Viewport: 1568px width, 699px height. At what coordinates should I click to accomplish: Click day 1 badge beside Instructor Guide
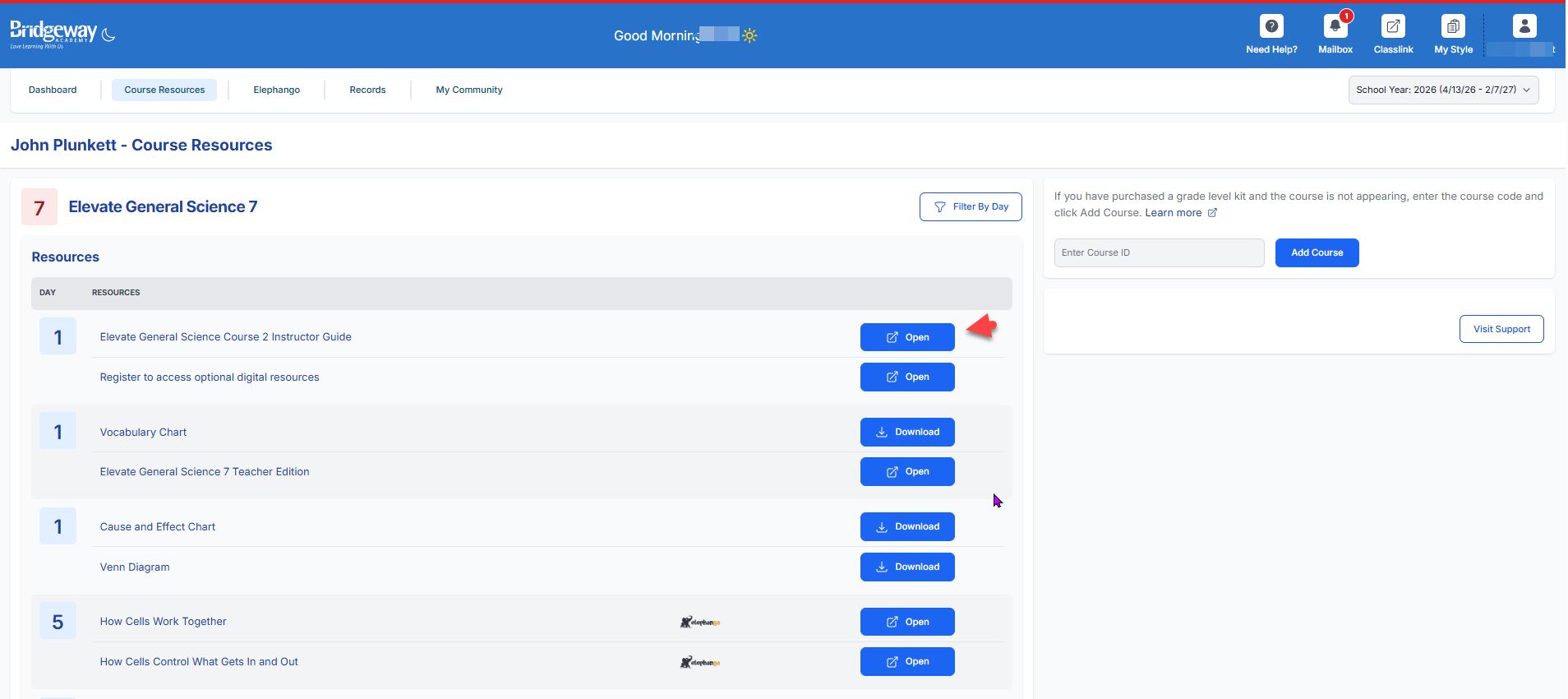tap(58, 336)
